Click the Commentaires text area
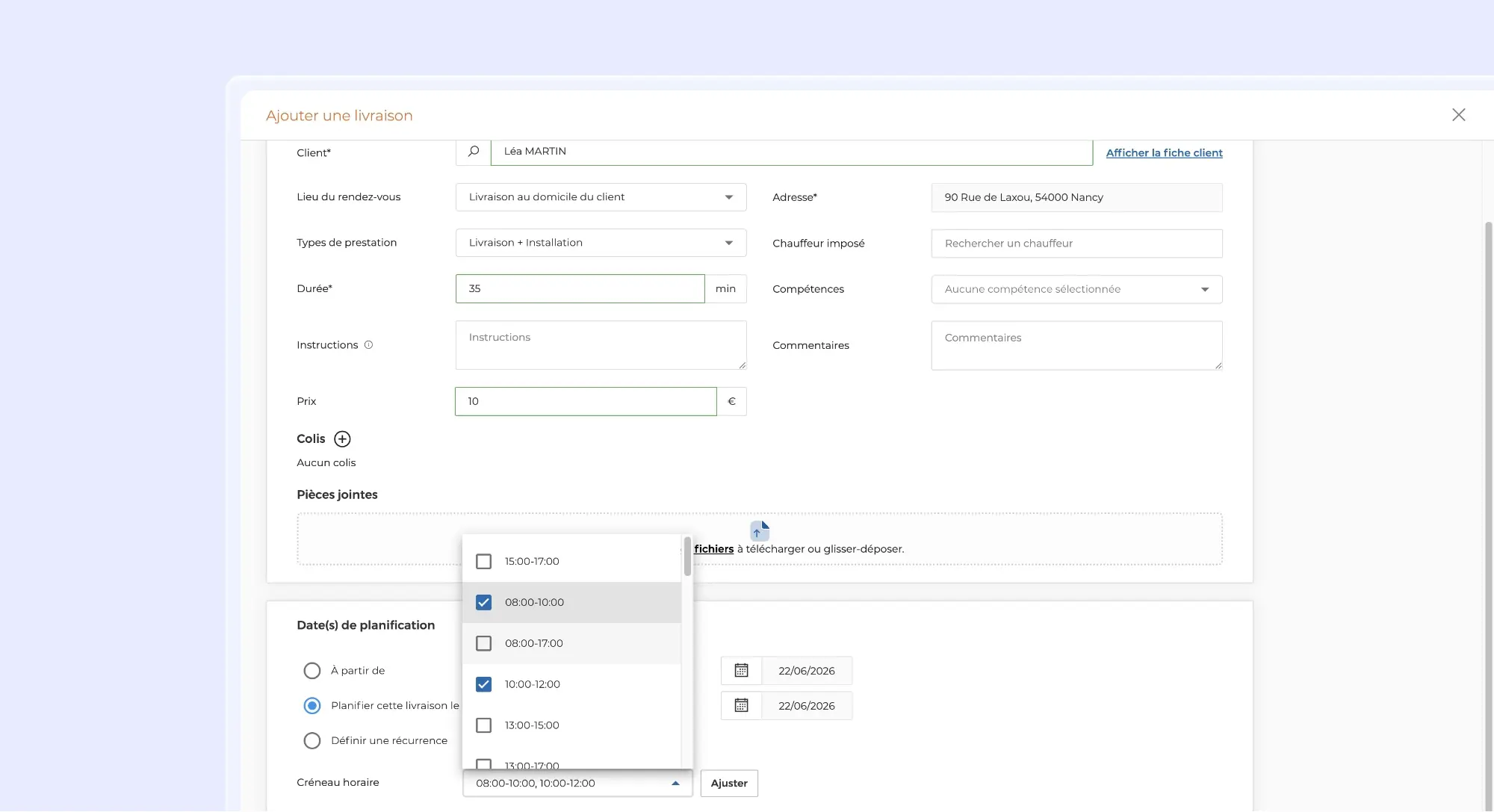Viewport: 1494px width, 812px height. coord(1076,346)
